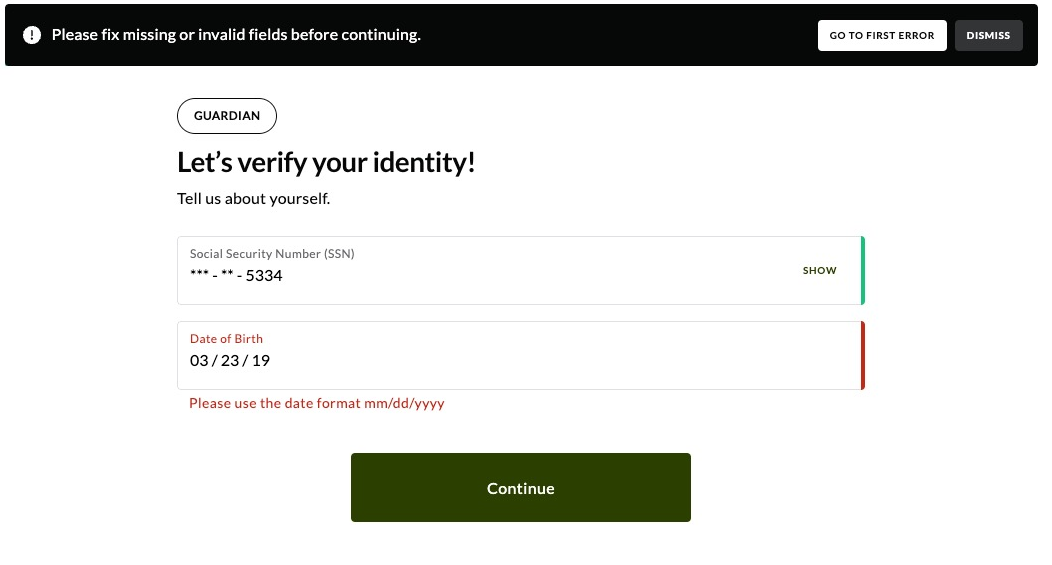Click the empty black area of the banner
Viewport: 1052px width, 565px height.
point(620,35)
